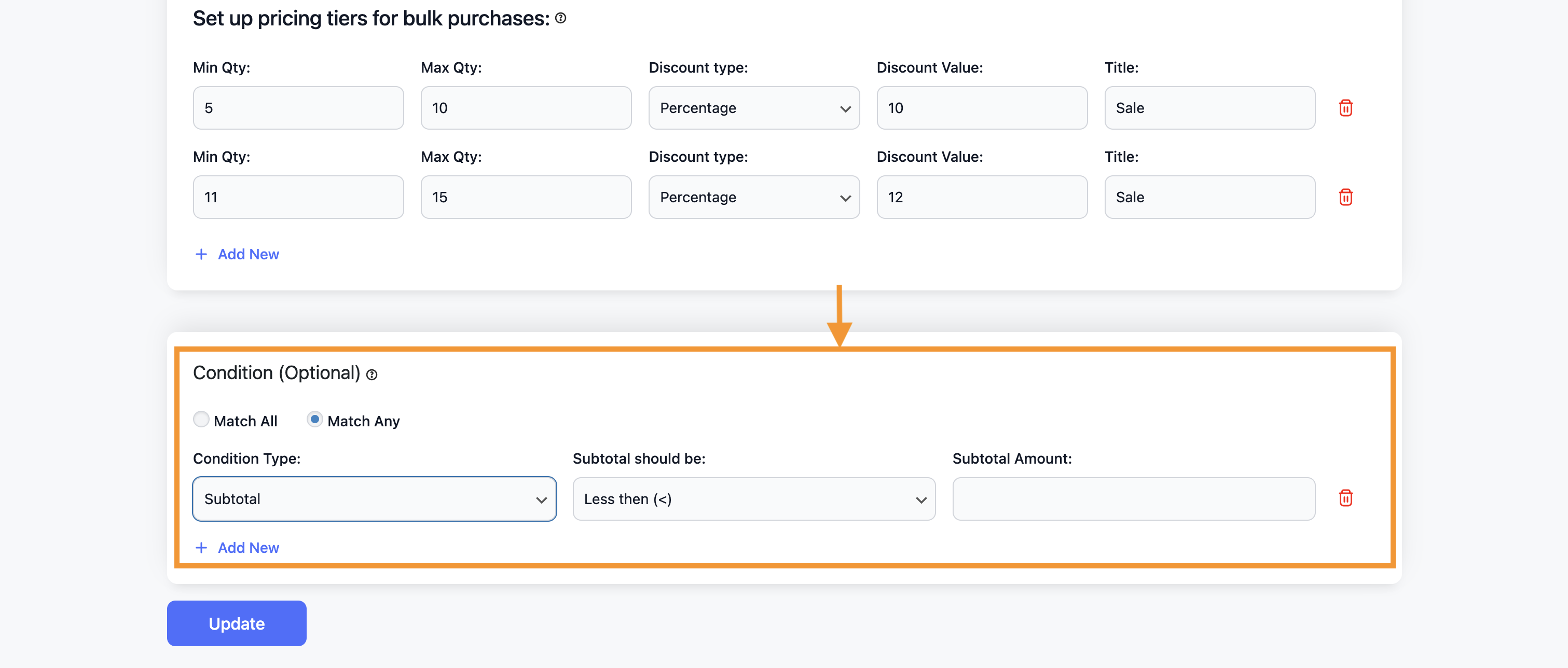Click Discount Value field for second tier
The width and height of the screenshot is (1568, 668).
point(982,197)
